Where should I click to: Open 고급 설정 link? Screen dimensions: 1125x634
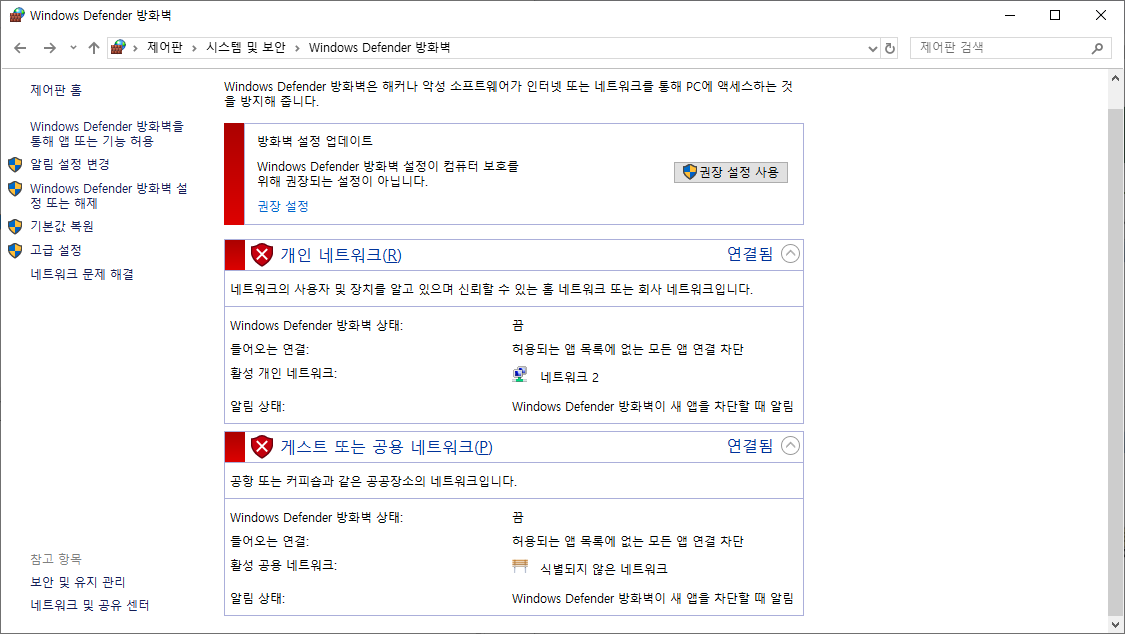coord(56,250)
